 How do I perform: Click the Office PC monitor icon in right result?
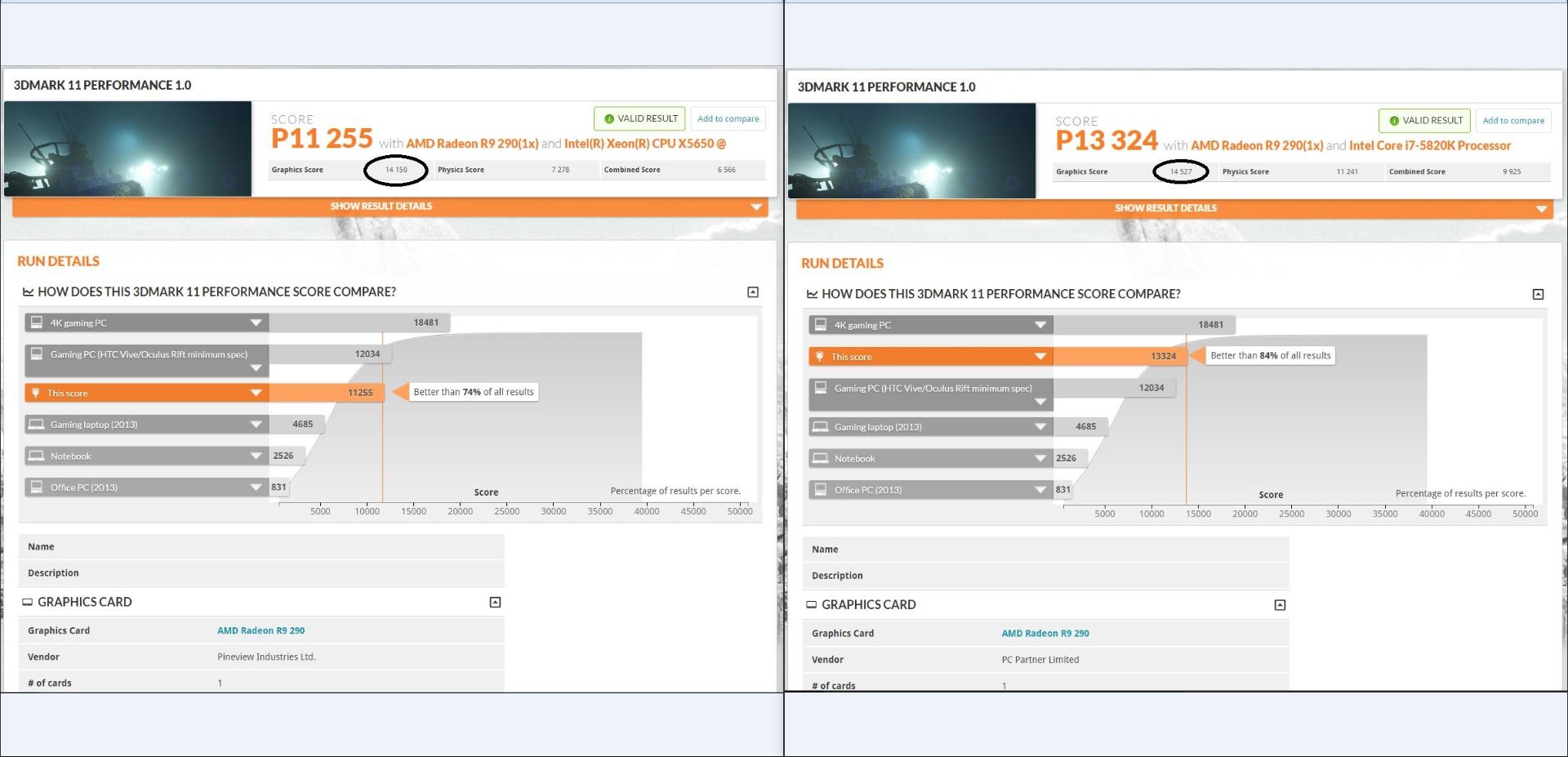click(x=821, y=490)
